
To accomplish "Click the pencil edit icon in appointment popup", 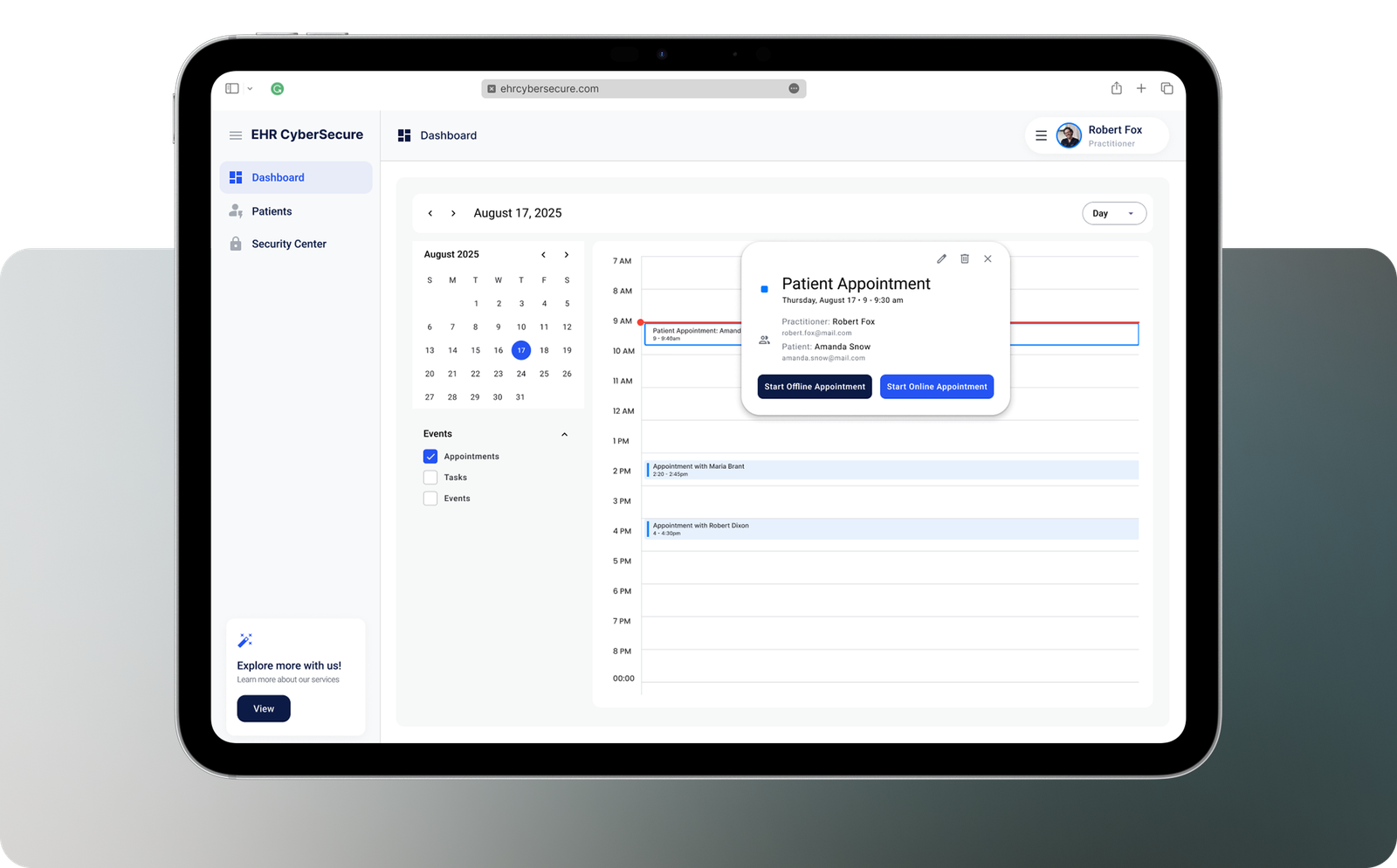I will [x=941, y=258].
